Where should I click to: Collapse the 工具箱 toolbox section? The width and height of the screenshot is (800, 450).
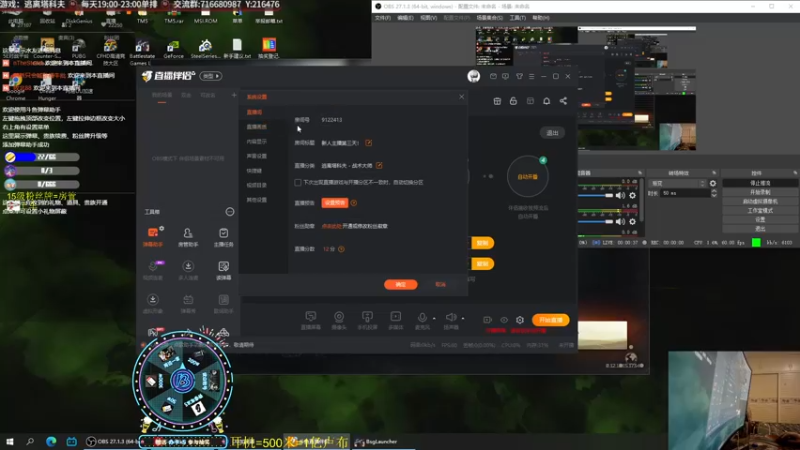[230, 212]
